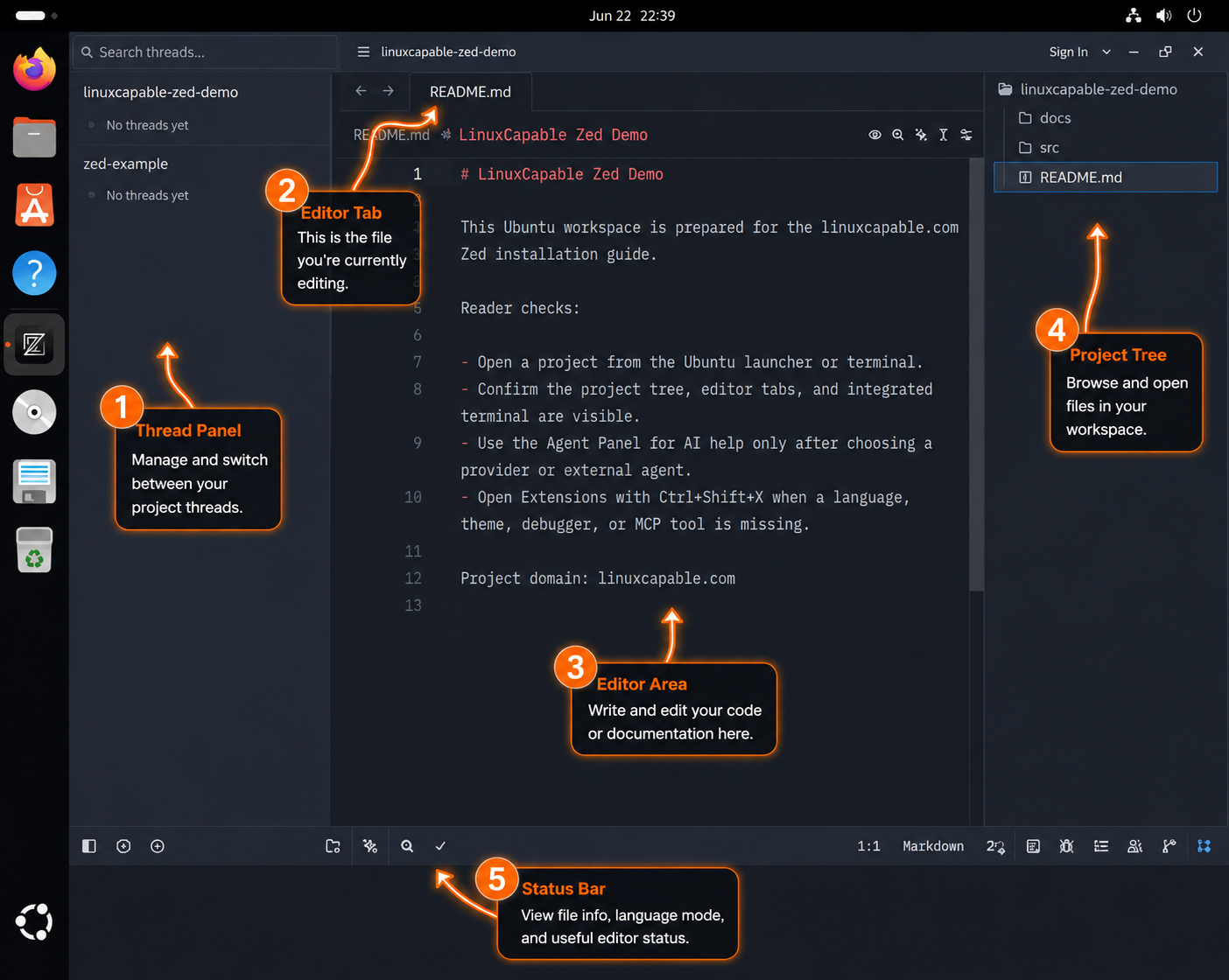
Task: Click 'Project domain: linuxcapable.com' line
Action: [x=598, y=578]
